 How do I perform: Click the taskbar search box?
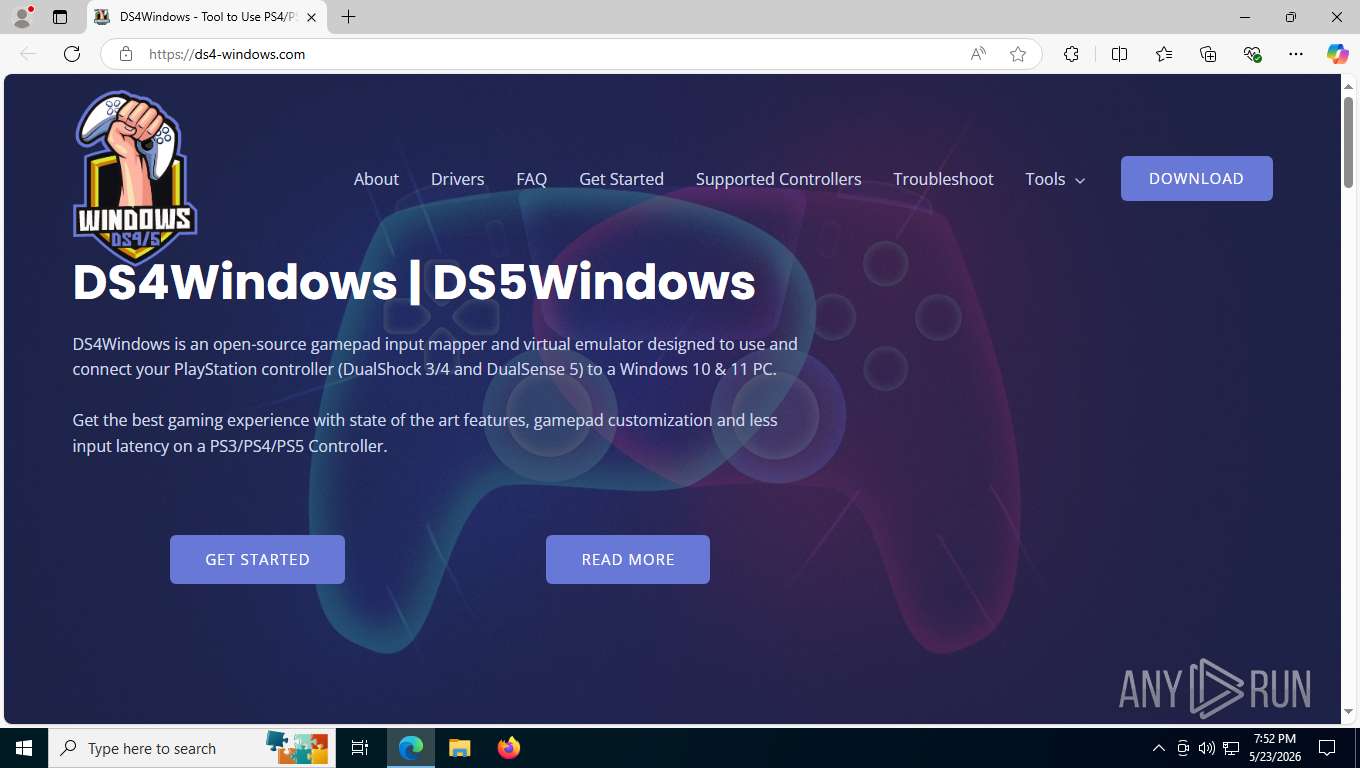point(192,748)
